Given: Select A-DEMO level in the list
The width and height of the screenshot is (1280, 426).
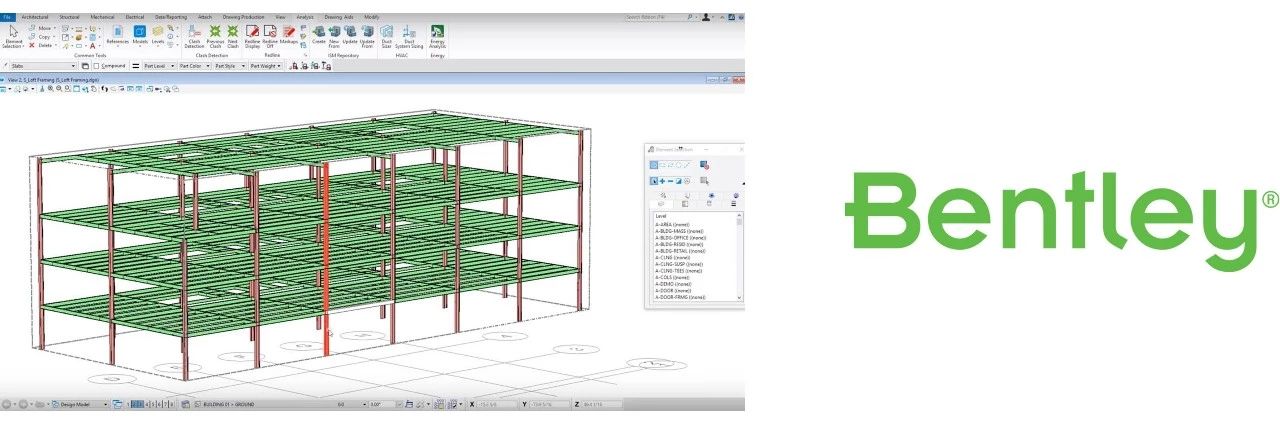Looking at the screenshot, I should tap(672, 284).
